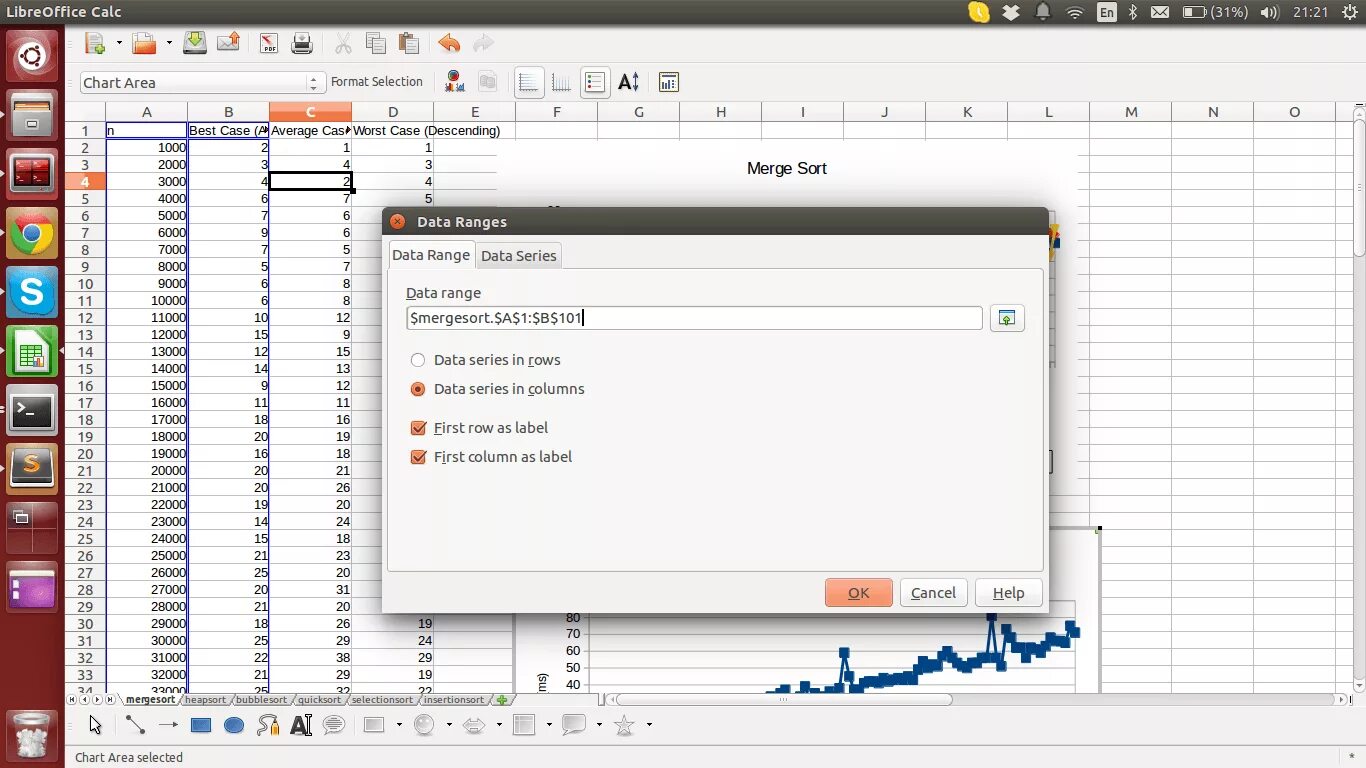Select Data series in columns option
Viewport: 1366px width, 768px height.
click(498, 389)
